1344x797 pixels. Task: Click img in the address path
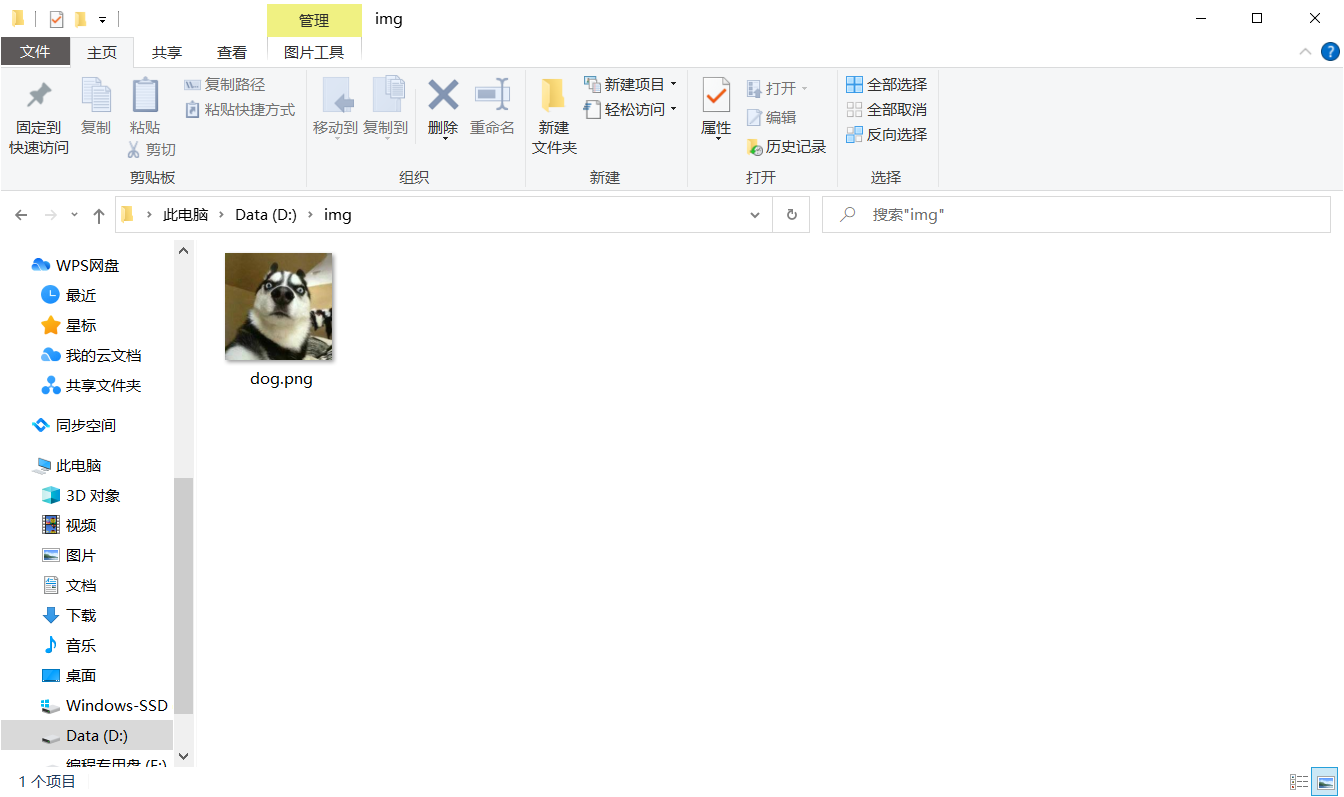click(338, 215)
